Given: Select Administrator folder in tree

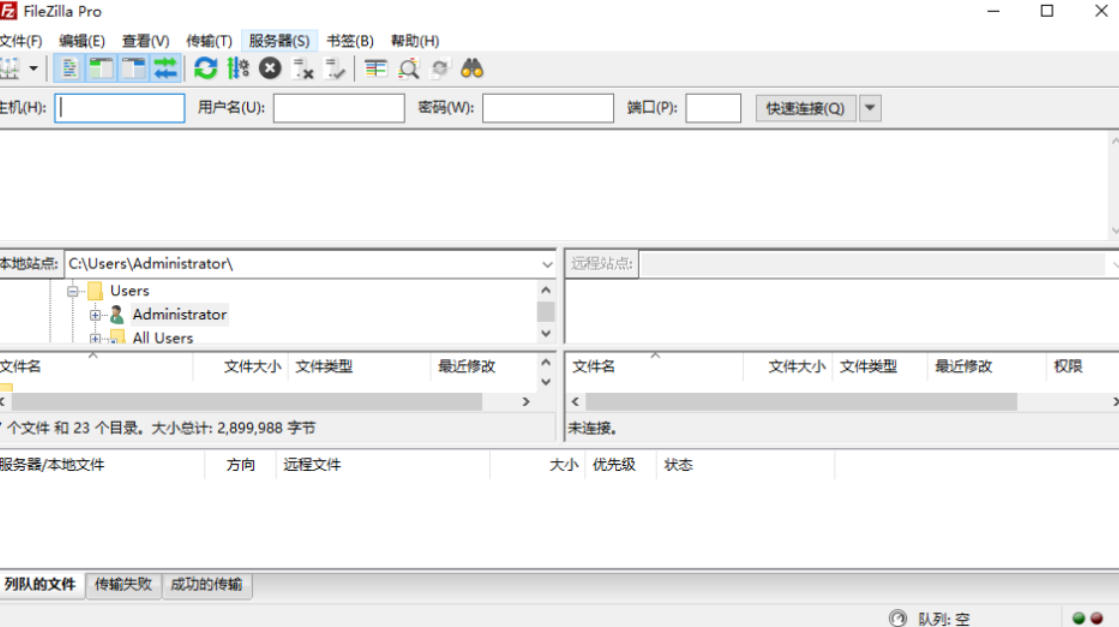Looking at the screenshot, I should pos(179,315).
